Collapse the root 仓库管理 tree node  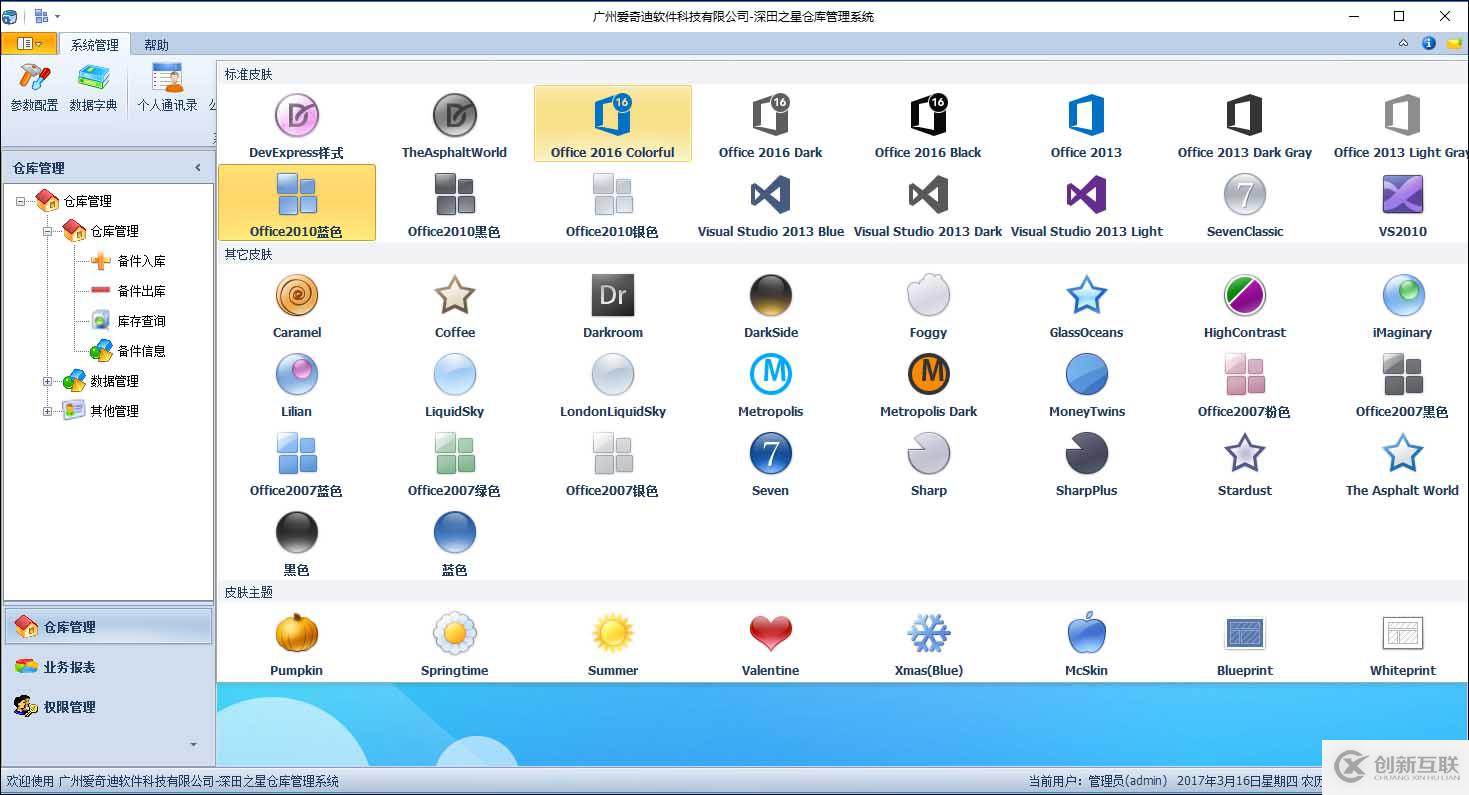click(21, 201)
